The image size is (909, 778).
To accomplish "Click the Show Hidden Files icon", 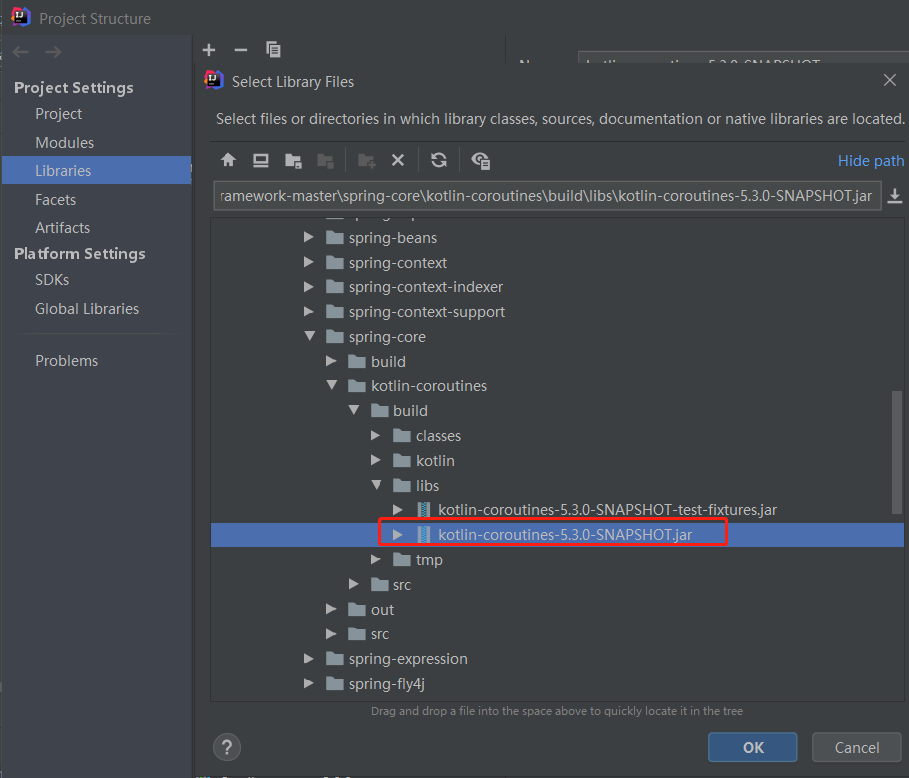I will (x=480, y=160).
